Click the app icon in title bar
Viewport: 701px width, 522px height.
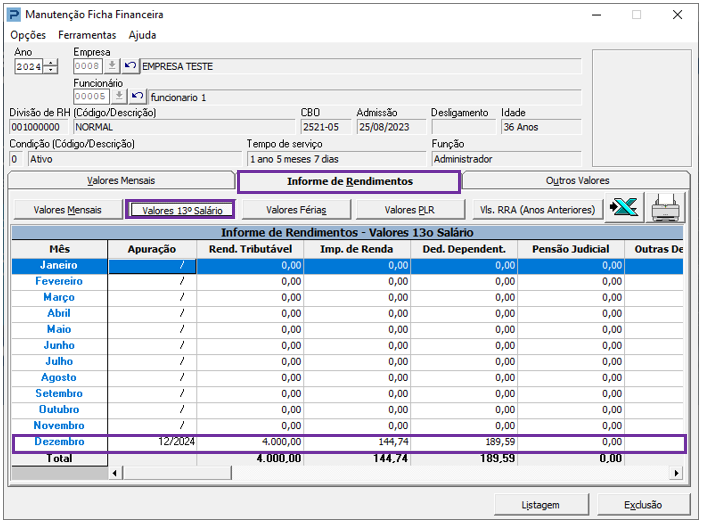pos(13,15)
